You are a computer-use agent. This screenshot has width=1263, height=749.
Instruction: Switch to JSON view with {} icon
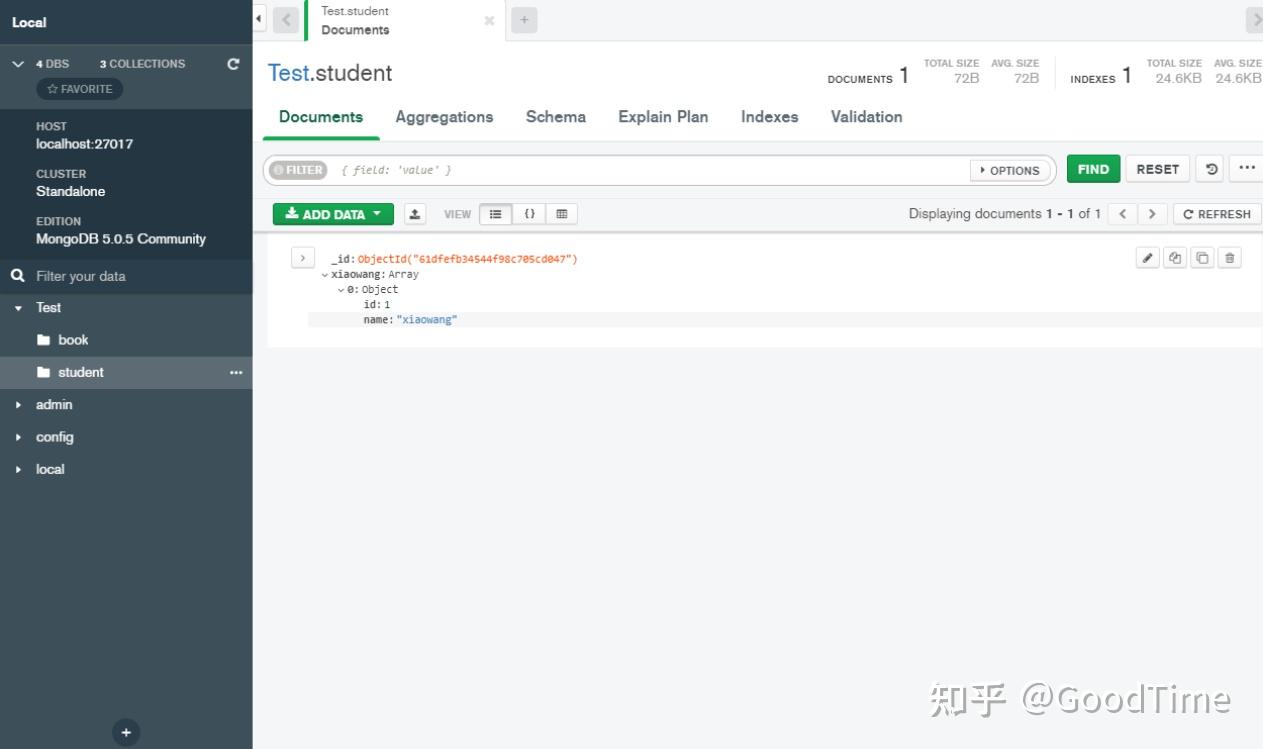click(530, 213)
